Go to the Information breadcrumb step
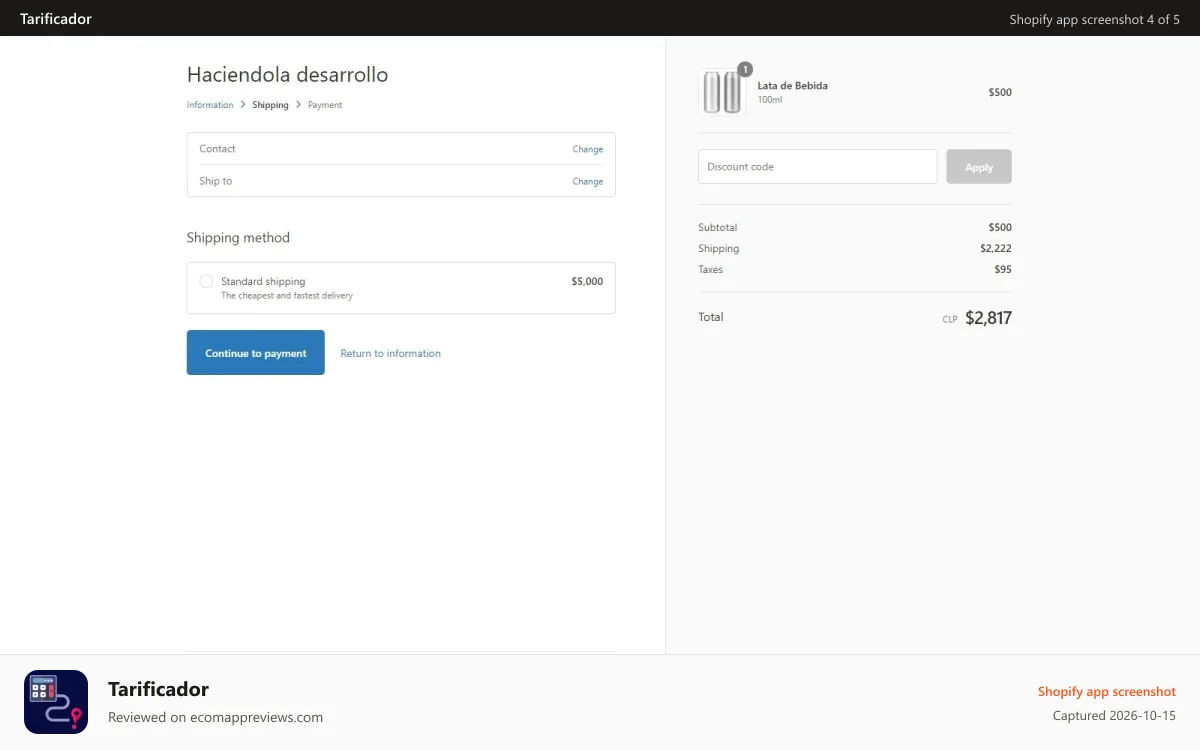 coord(210,105)
